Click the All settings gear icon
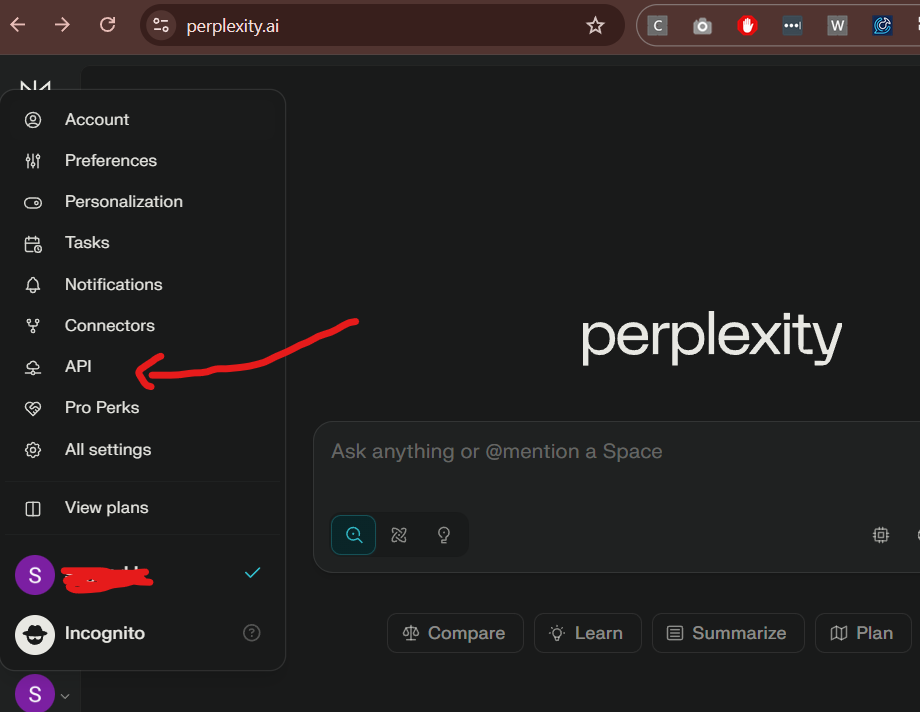This screenshot has height=712, width=920. coord(33,450)
